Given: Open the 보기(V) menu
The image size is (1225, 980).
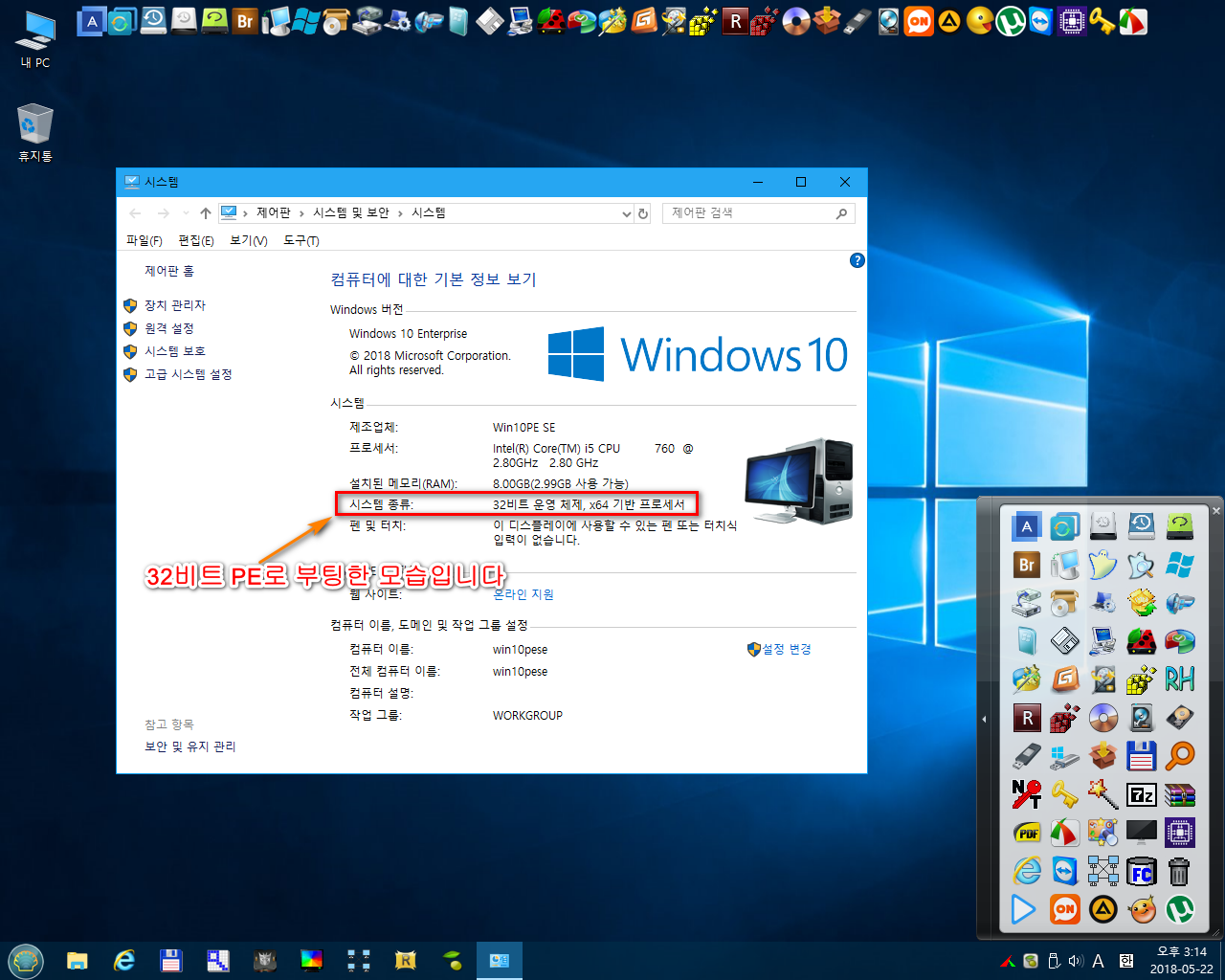Looking at the screenshot, I should [x=249, y=240].
